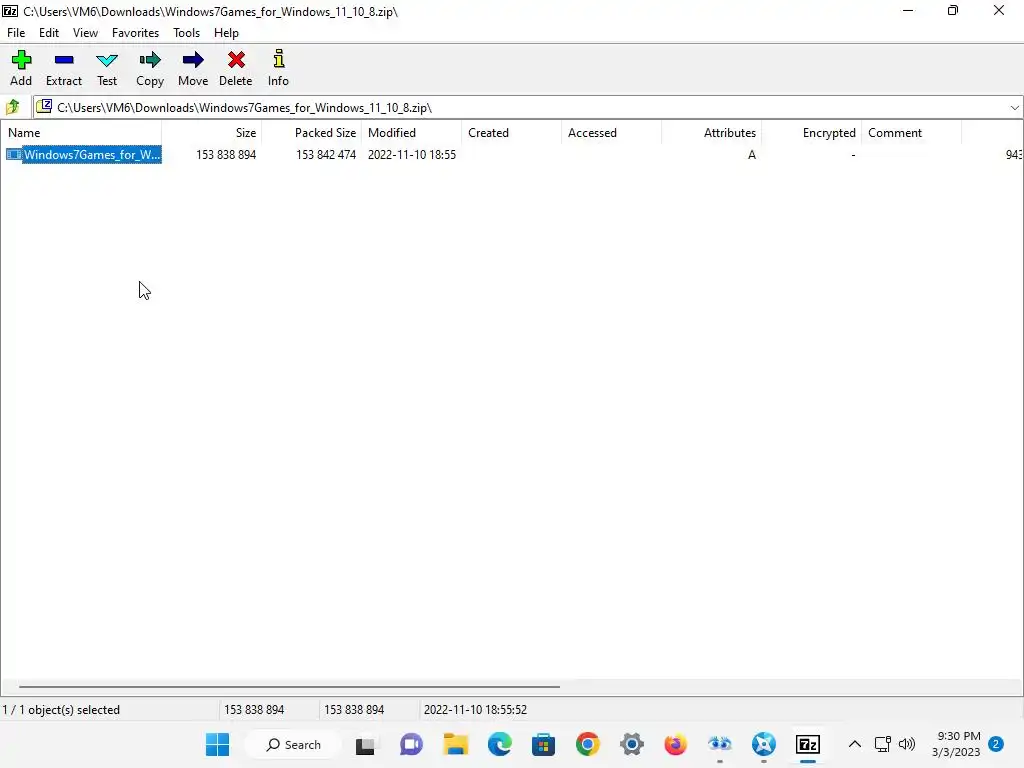Click status bar date 2022-11-10 18:55:52
The image size is (1024, 768).
(475, 710)
